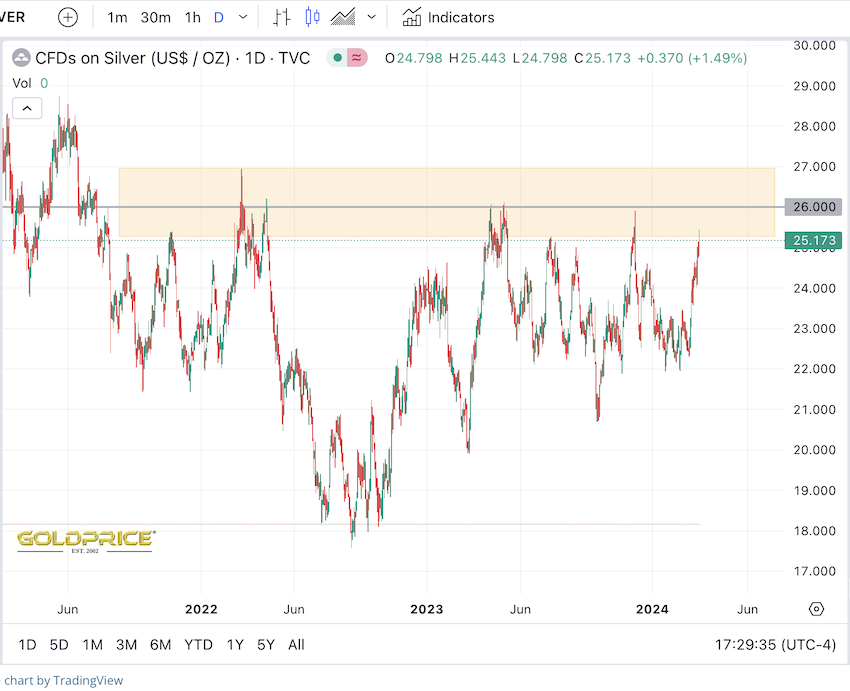This screenshot has height=691, width=850.
Task: Click the Vol indicator label
Action: click(22, 83)
